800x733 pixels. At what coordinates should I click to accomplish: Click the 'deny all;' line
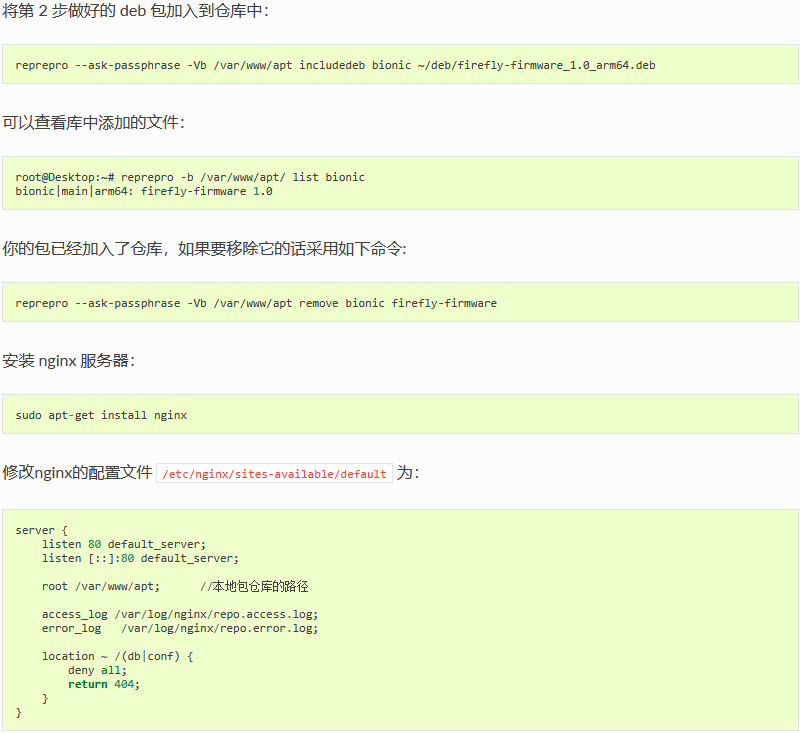click(97, 670)
